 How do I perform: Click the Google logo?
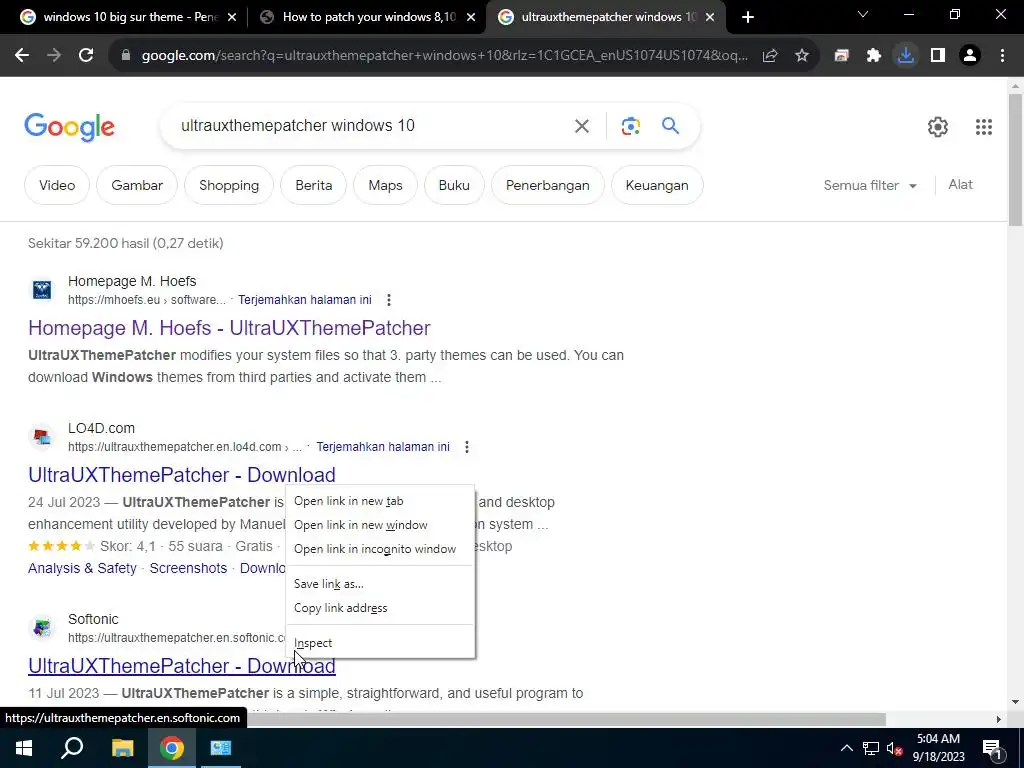point(69,127)
